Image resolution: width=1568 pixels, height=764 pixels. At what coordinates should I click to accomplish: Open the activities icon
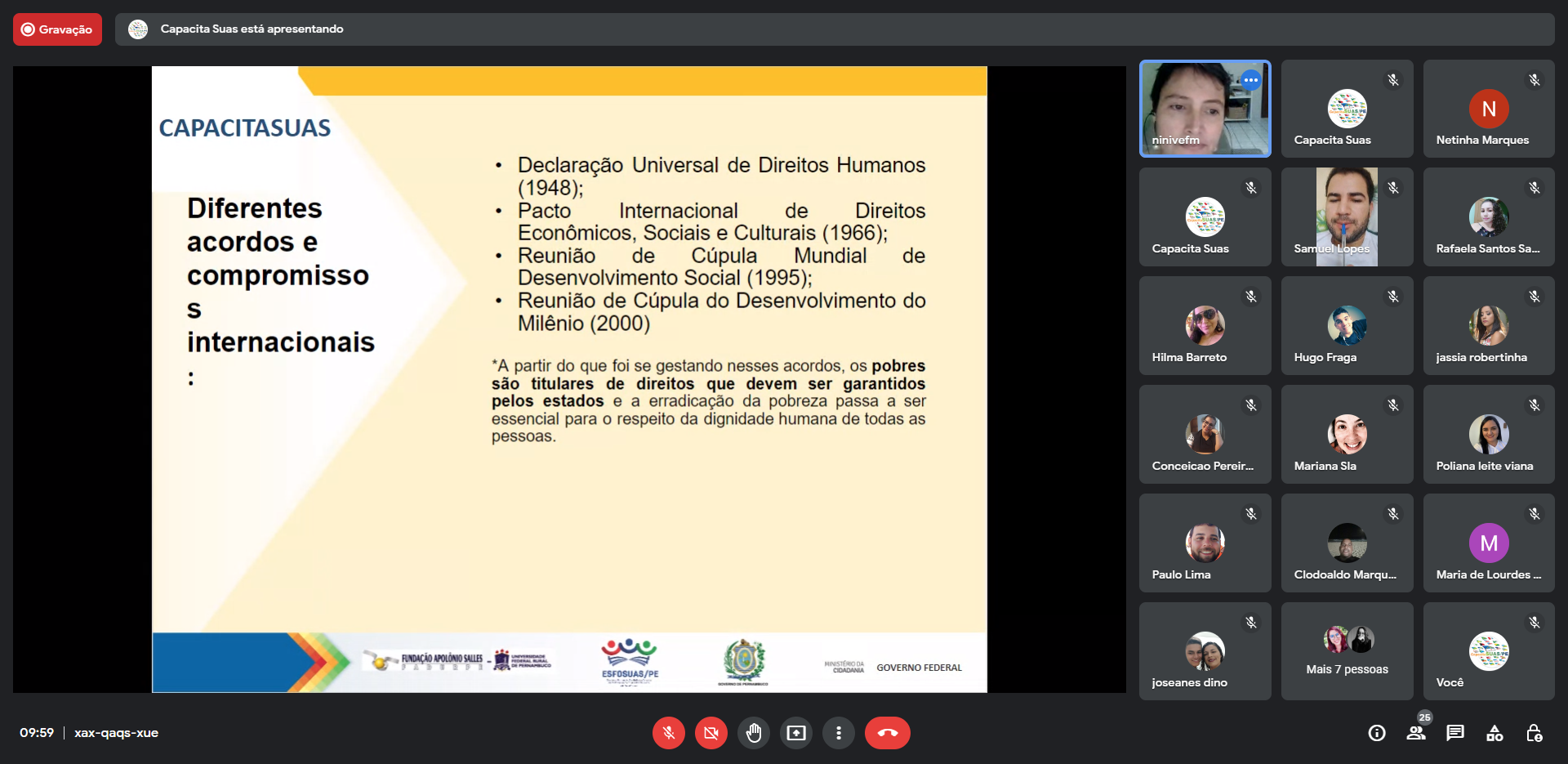(x=1494, y=733)
